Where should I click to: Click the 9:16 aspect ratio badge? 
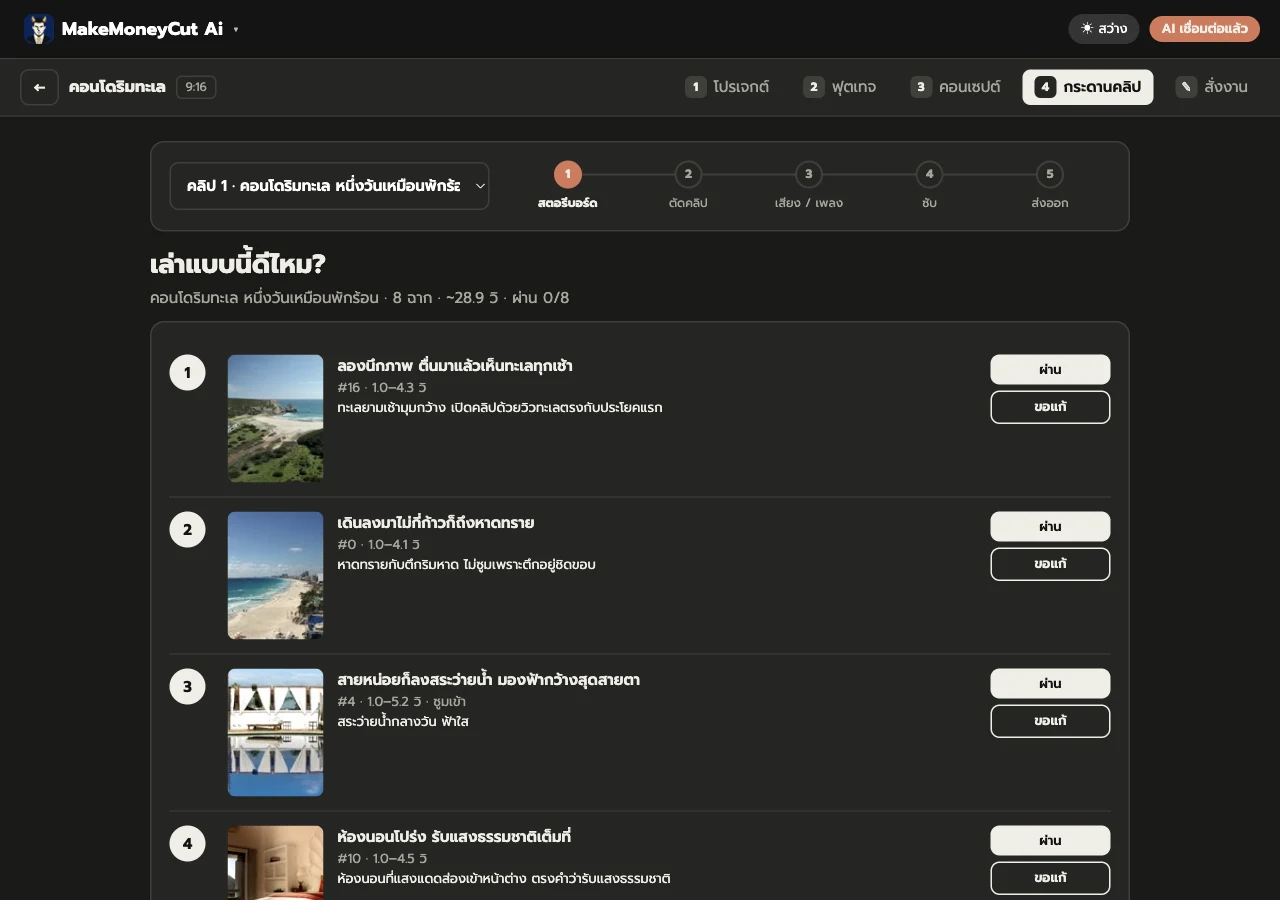click(x=196, y=87)
